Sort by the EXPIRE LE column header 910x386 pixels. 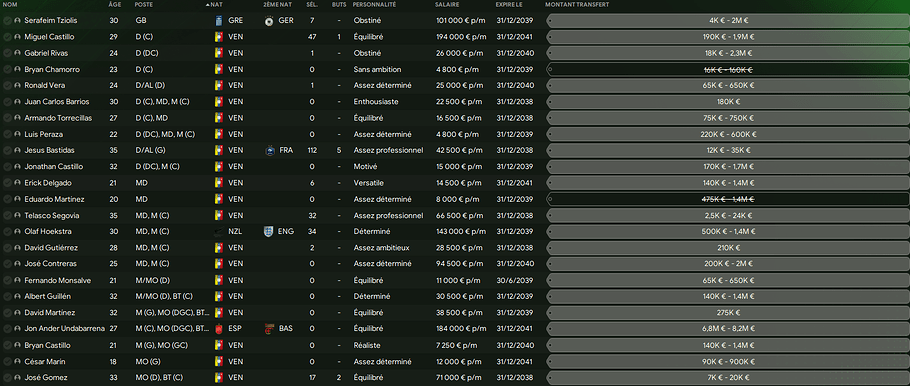[509, 5]
